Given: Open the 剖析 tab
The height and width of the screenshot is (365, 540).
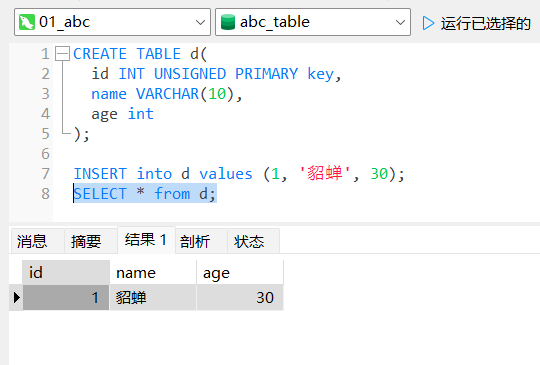Looking at the screenshot, I should tap(201, 241).
